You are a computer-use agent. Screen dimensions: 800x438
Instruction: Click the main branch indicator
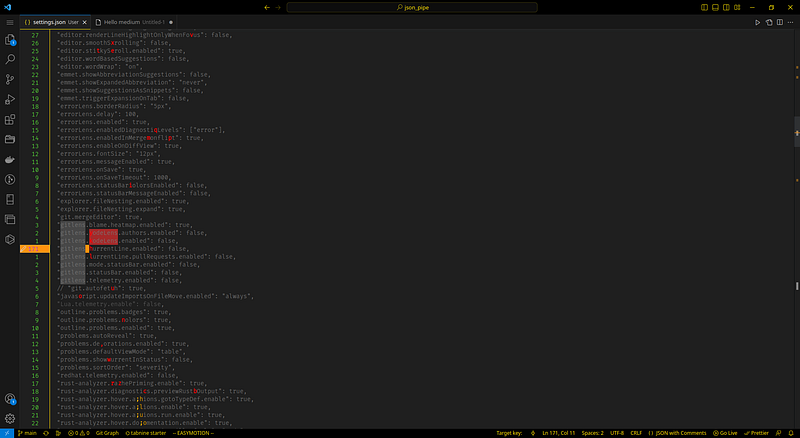click(x=27, y=433)
